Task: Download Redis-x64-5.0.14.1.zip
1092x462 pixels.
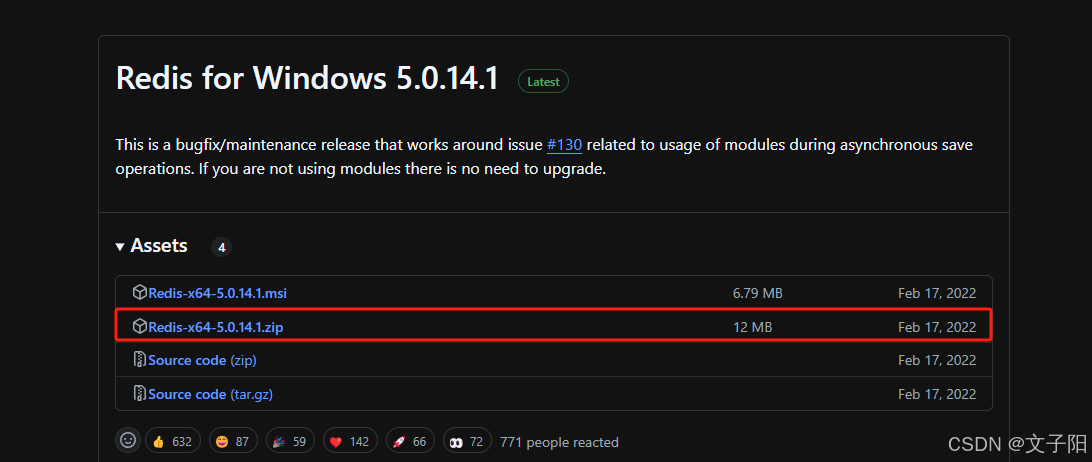Action: [x=216, y=327]
